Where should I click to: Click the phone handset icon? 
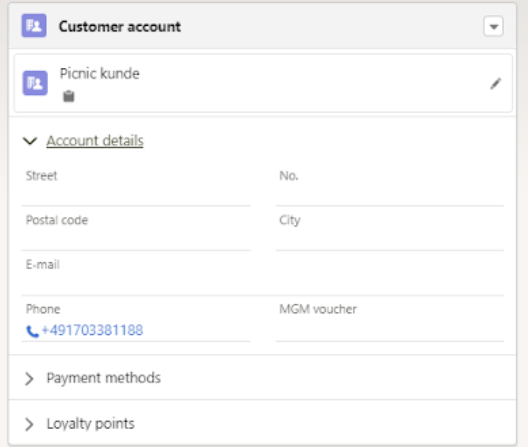pyautogui.click(x=32, y=331)
